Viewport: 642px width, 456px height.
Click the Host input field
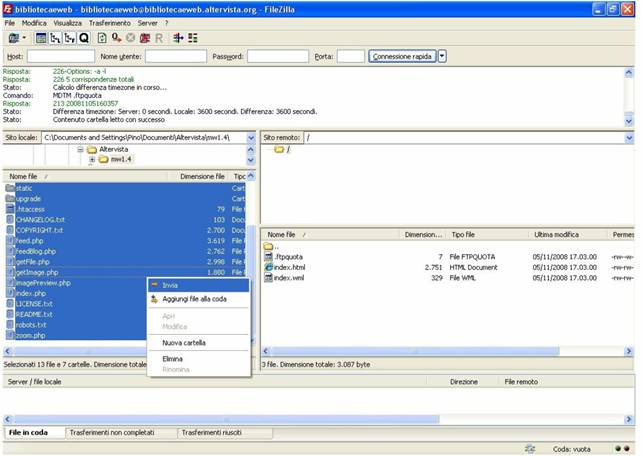pos(61,56)
